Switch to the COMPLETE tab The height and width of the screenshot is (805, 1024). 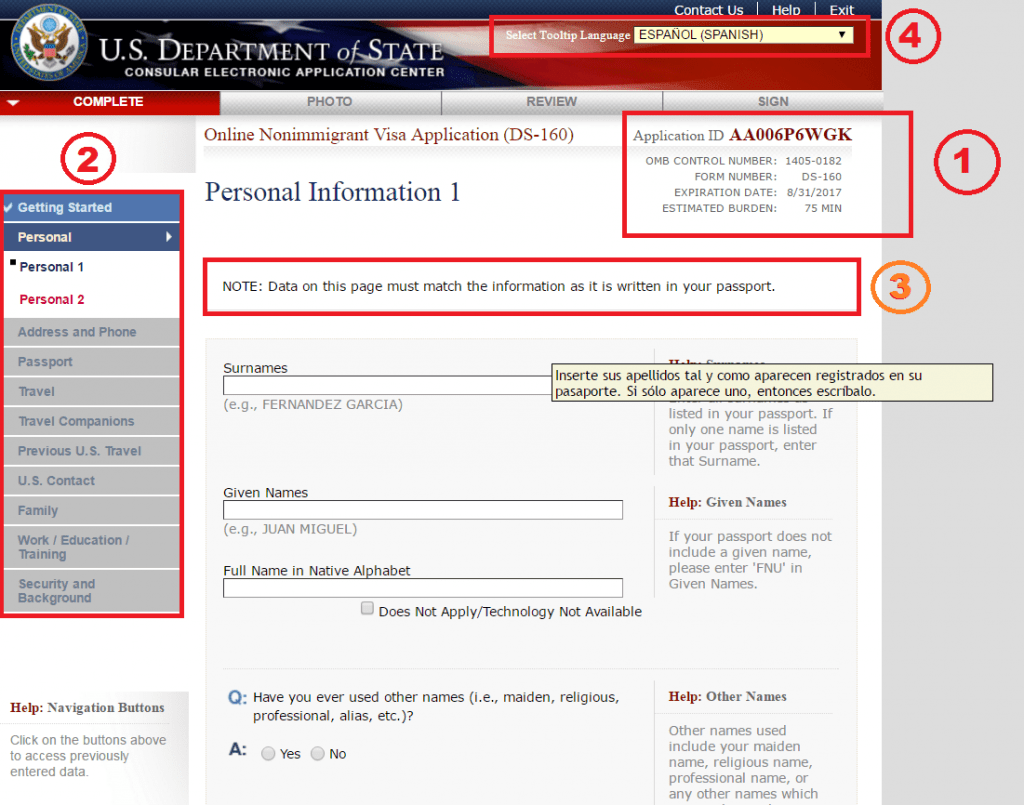pos(110,102)
